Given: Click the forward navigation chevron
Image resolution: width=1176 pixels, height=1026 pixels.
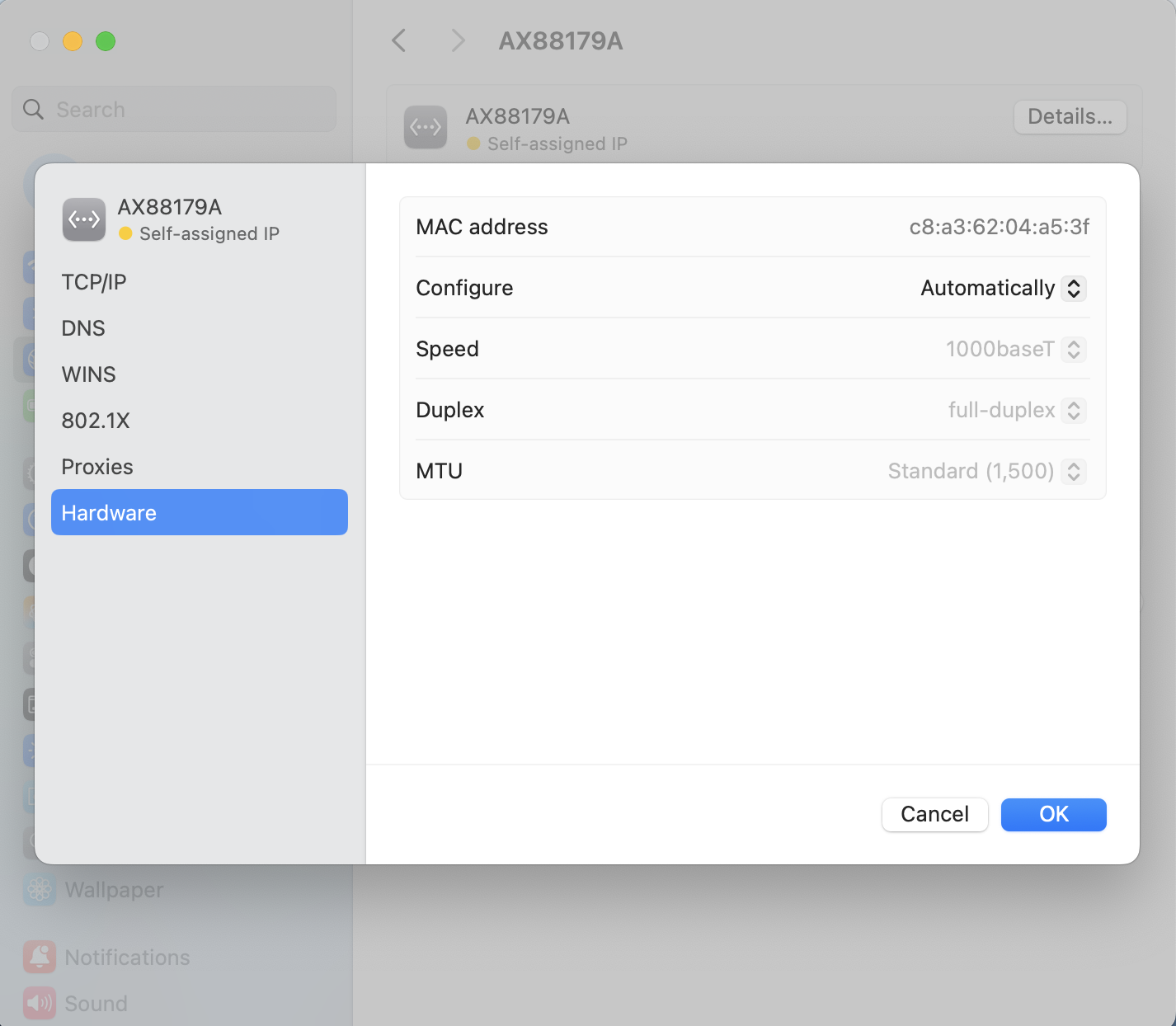Looking at the screenshot, I should pos(458,40).
